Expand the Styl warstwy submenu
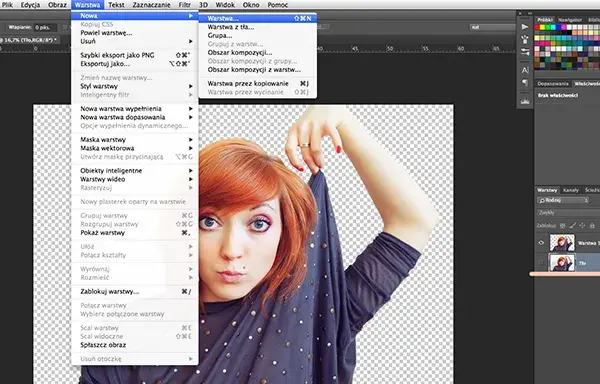 134,86
